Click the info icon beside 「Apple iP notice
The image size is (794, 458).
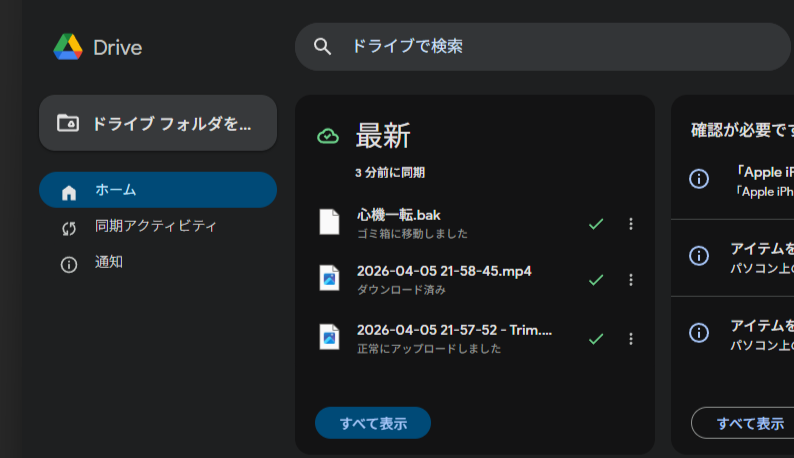coord(699,178)
